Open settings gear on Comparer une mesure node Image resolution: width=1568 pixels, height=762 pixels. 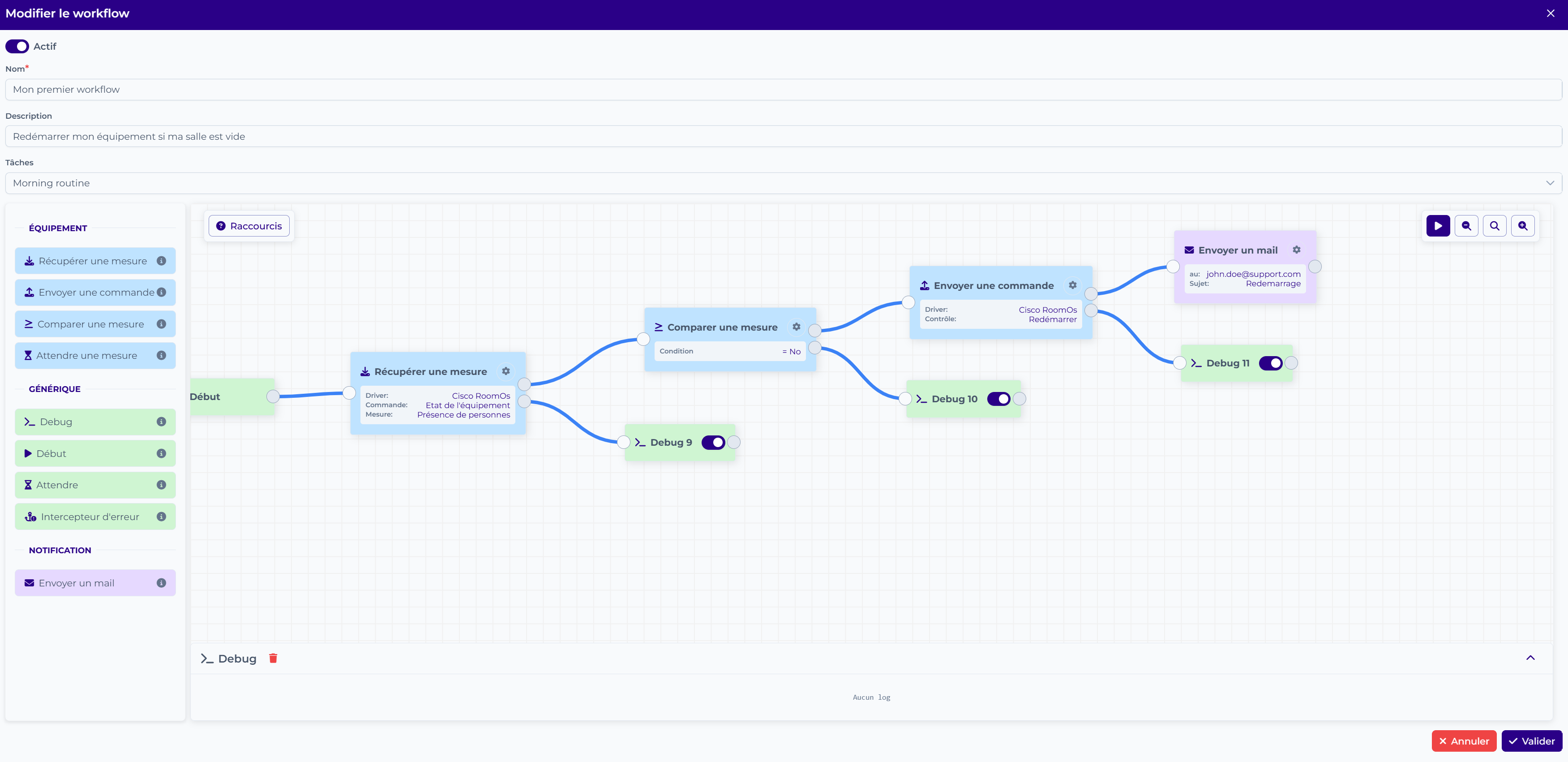[x=796, y=327]
